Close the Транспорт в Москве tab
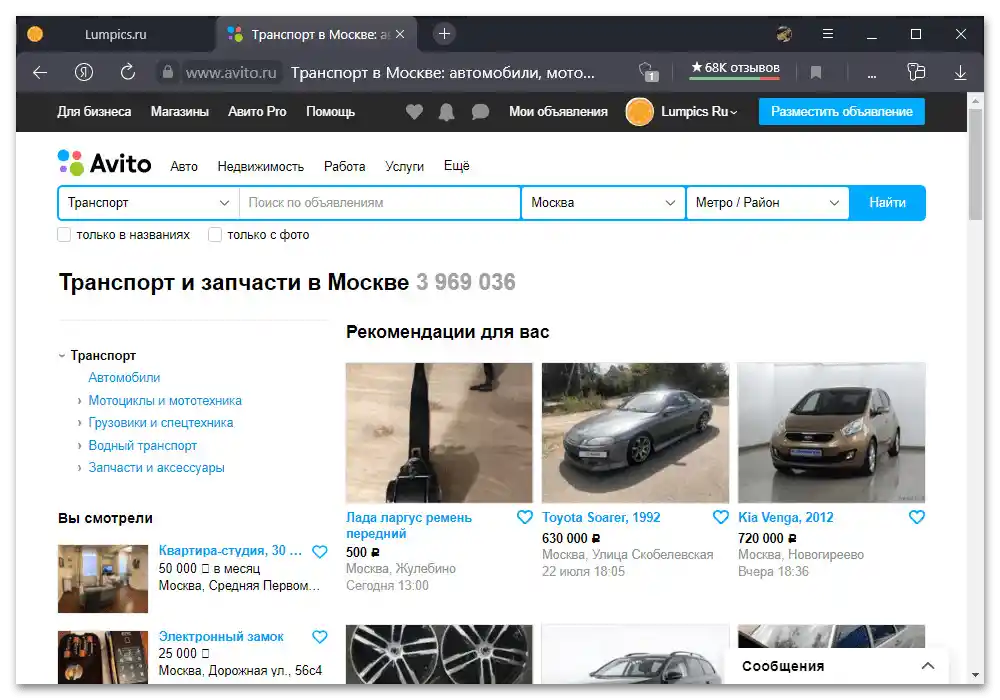 [400, 34]
